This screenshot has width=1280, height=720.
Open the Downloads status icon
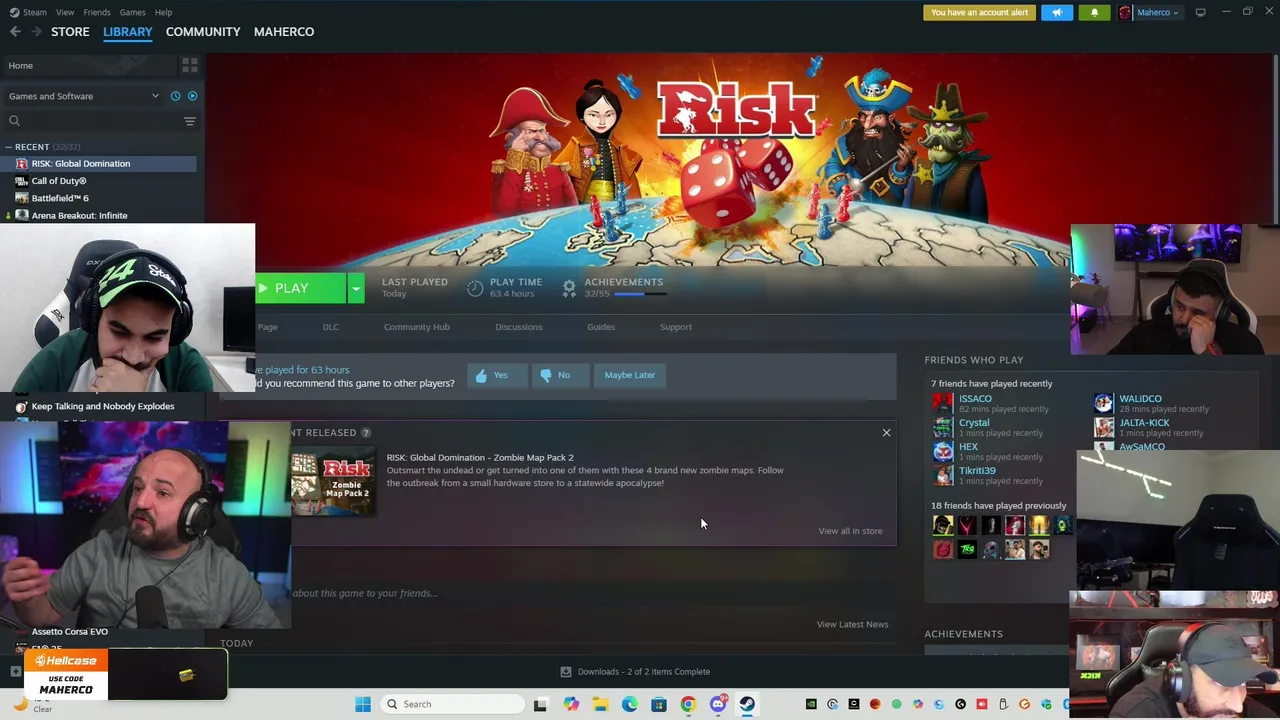point(566,672)
